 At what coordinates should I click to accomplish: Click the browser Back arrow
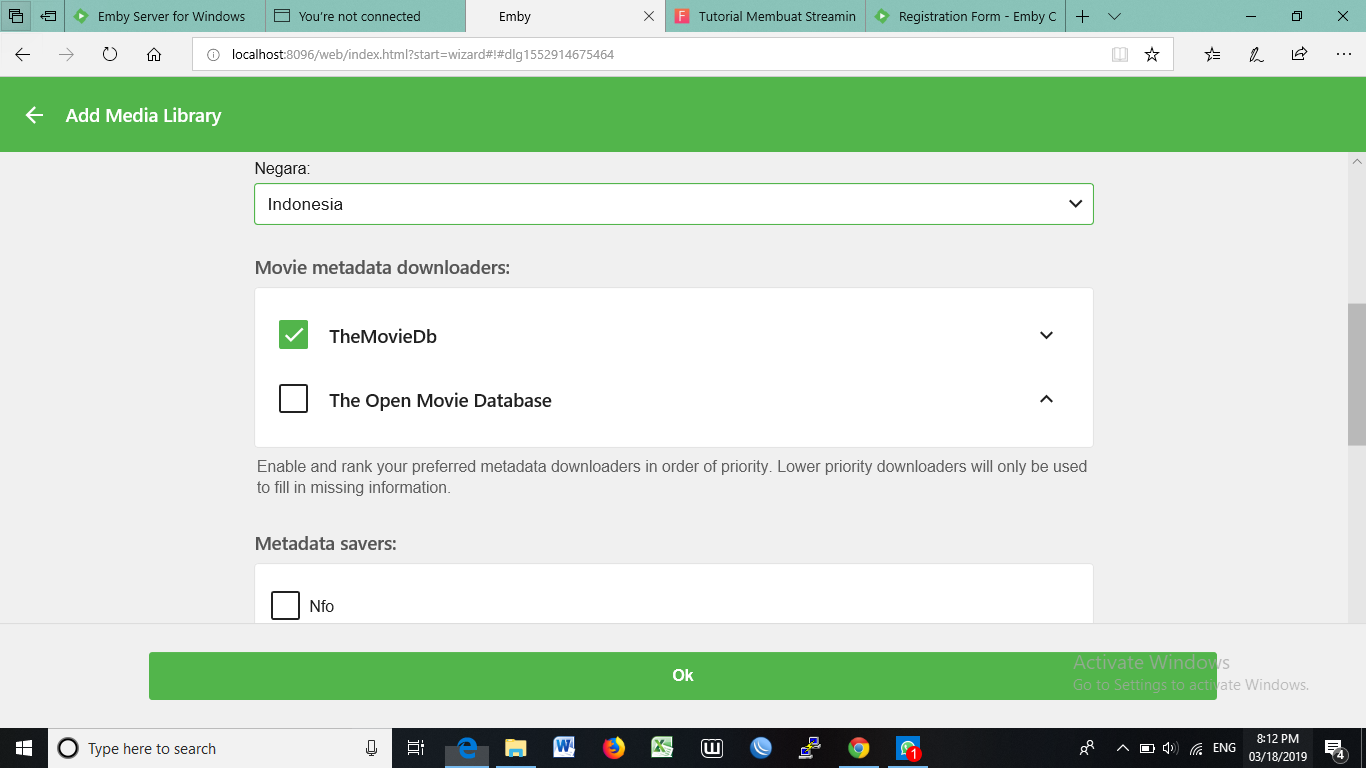pos(22,55)
